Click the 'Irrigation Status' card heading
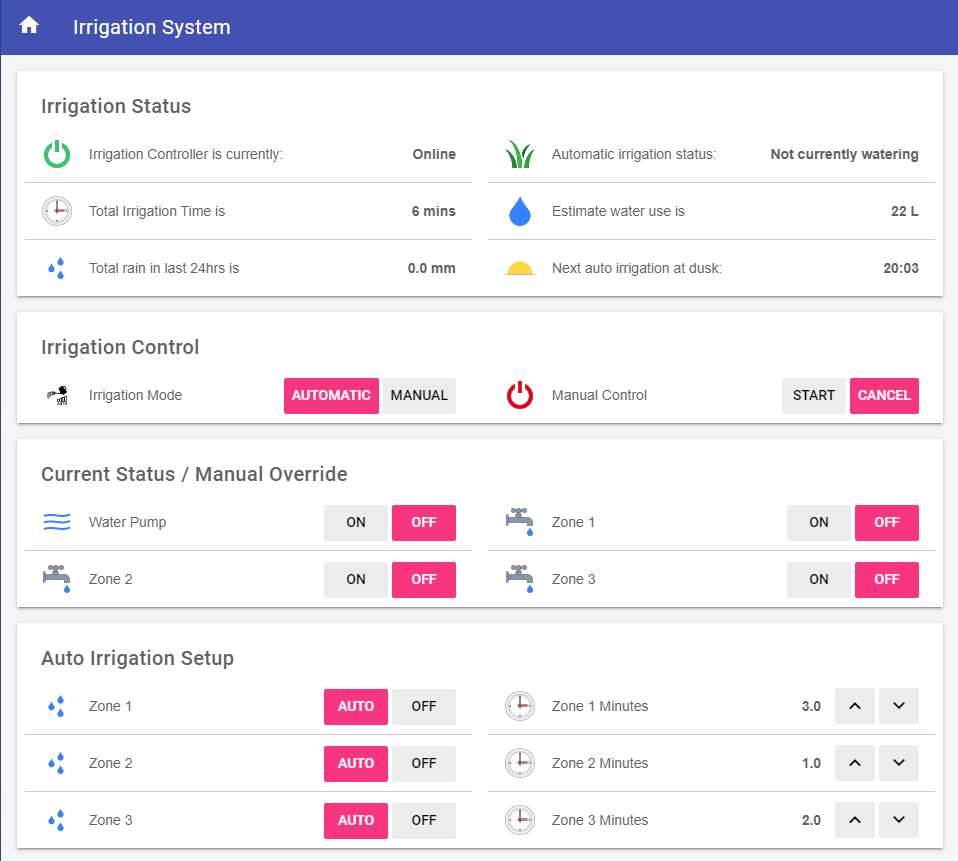 (116, 106)
